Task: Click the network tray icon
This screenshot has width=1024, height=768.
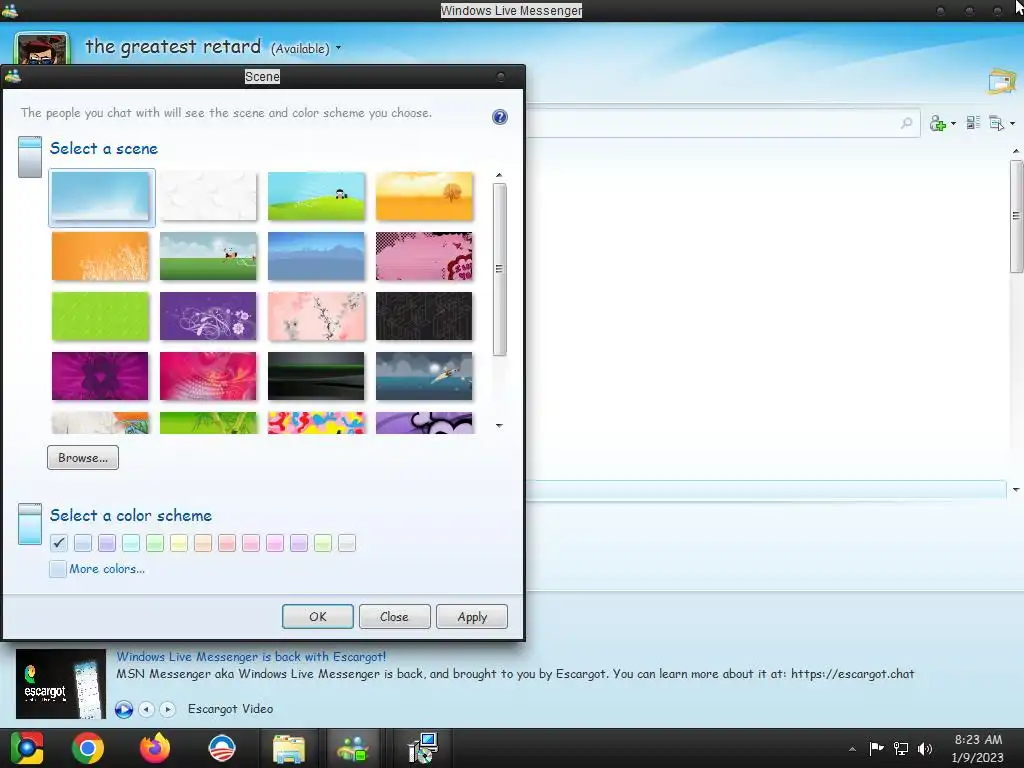Action: tap(901, 749)
